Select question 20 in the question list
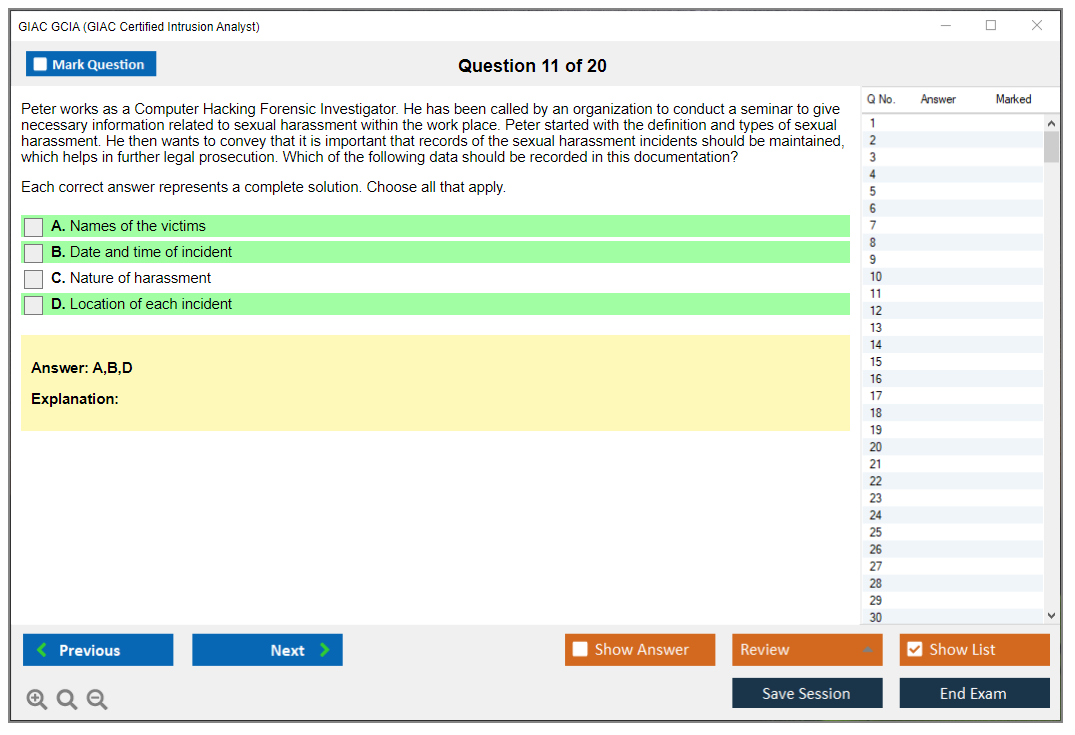The width and height of the screenshot is (1075, 735). point(876,447)
